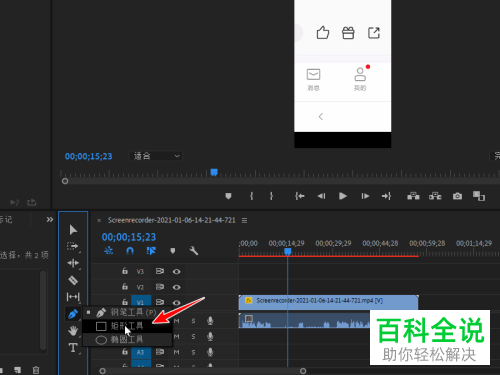The width and height of the screenshot is (500, 375).
Task: Select the Slip tool
Action: tap(73, 297)
